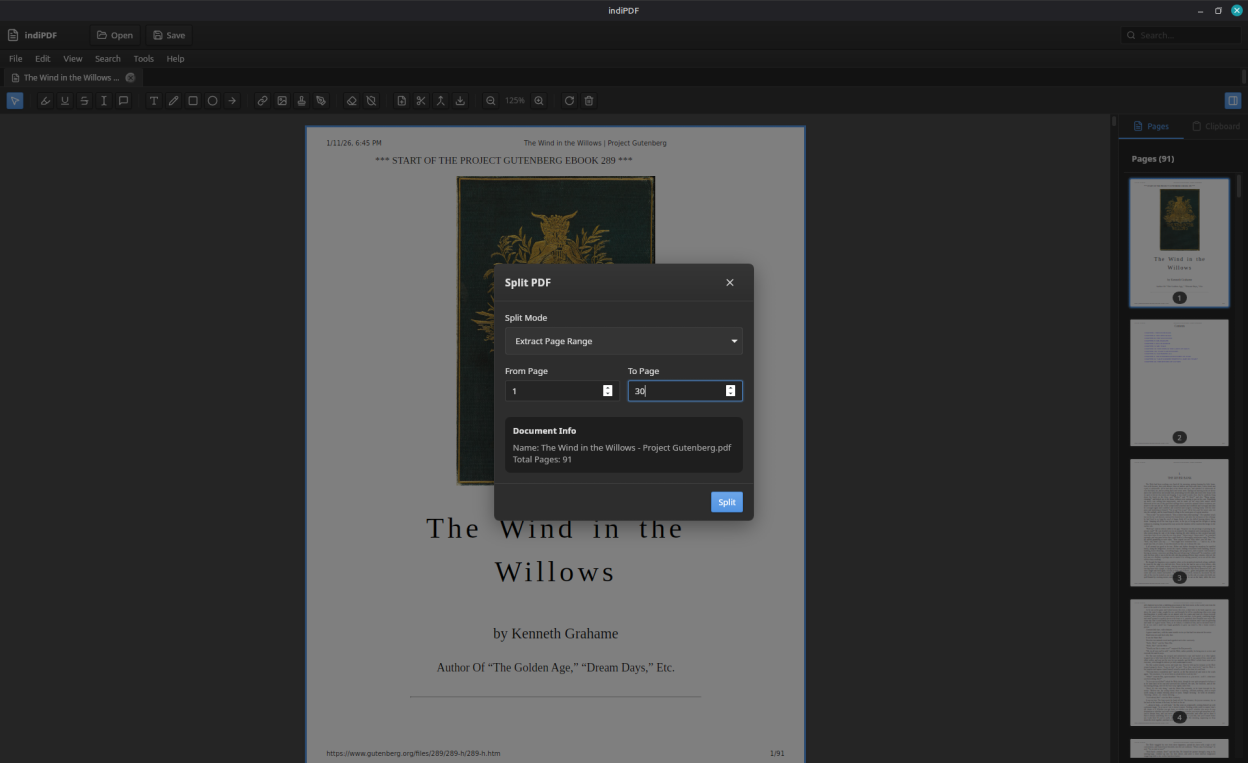Select the link tool
This screenshot has width=1248, height=763.
tap(262, 101)
